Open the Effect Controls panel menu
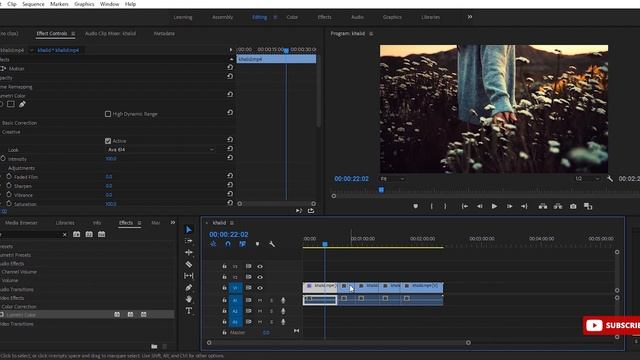This screenshot has height=360, width=640. pos(73,34)
